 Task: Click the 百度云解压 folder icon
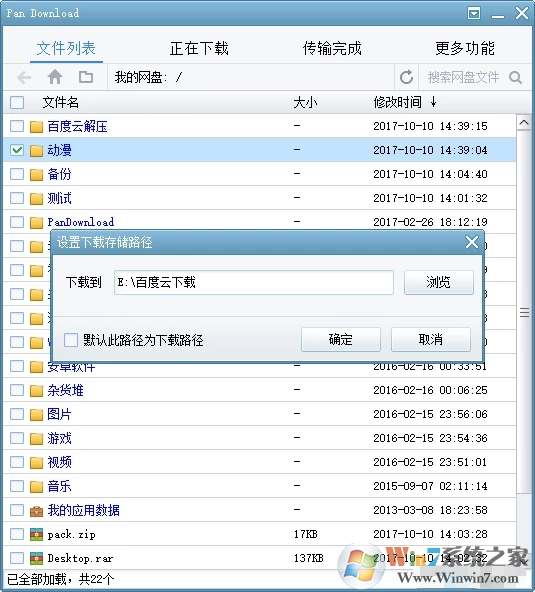click(36, 126)
